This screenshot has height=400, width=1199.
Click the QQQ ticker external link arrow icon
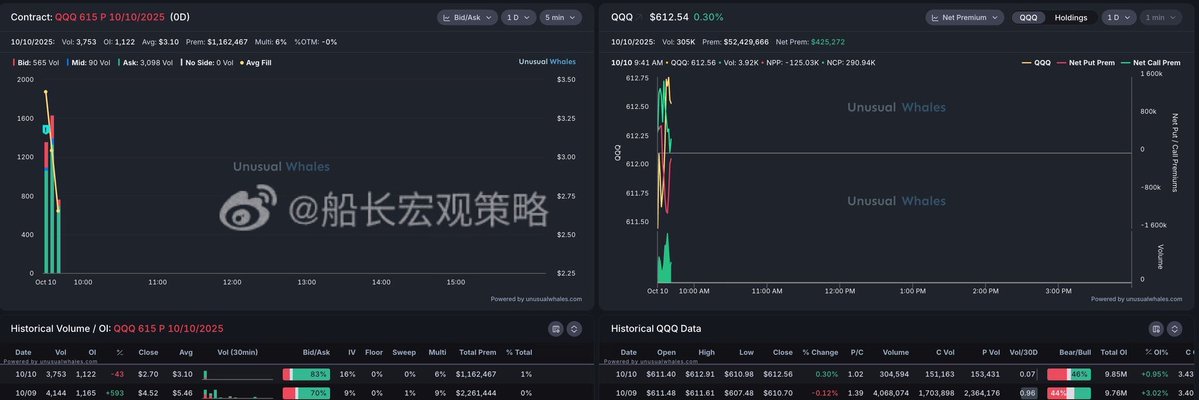click(641, 17)
